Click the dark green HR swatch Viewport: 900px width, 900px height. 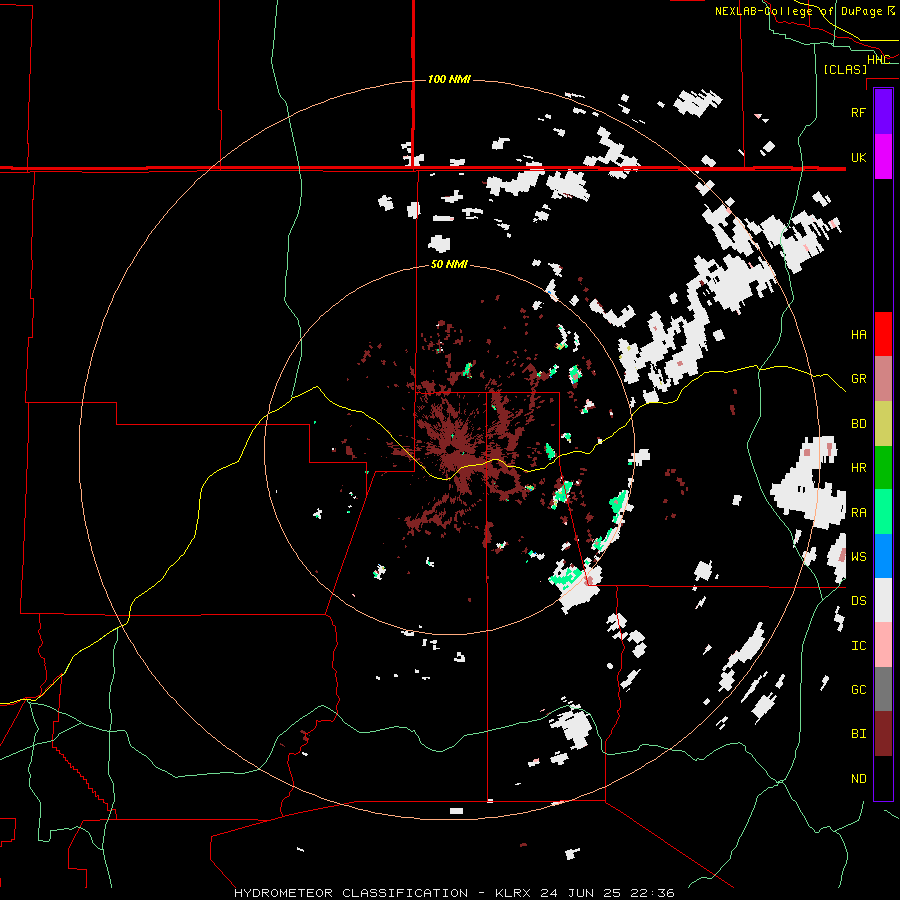pos(883,468)
